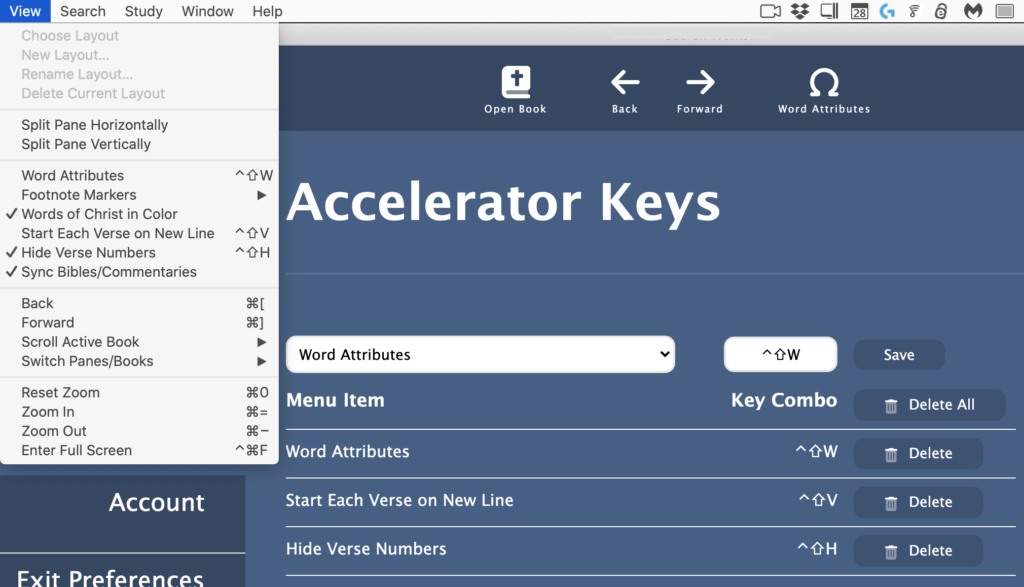Close the open View menu

pyautogui.click(x=25, y=11)
